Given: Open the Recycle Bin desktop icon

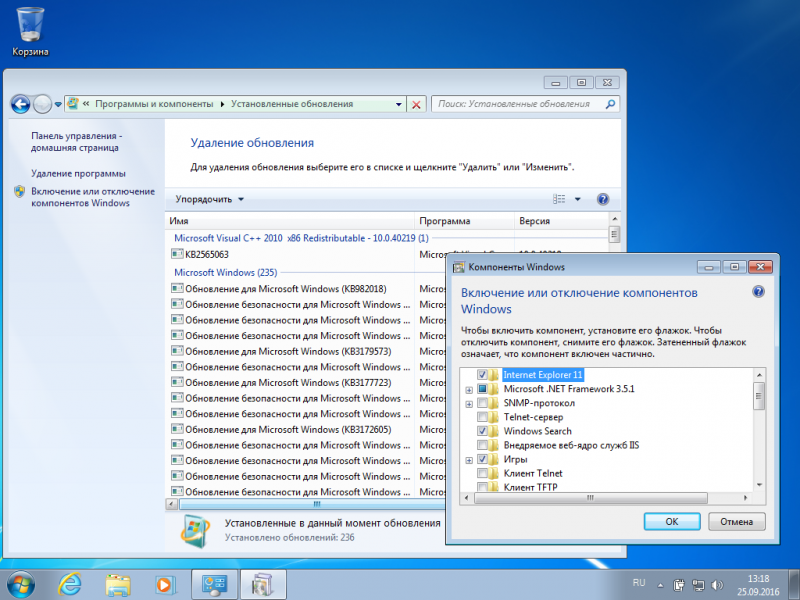Looking at the screenshot, I should pos(30,31).
